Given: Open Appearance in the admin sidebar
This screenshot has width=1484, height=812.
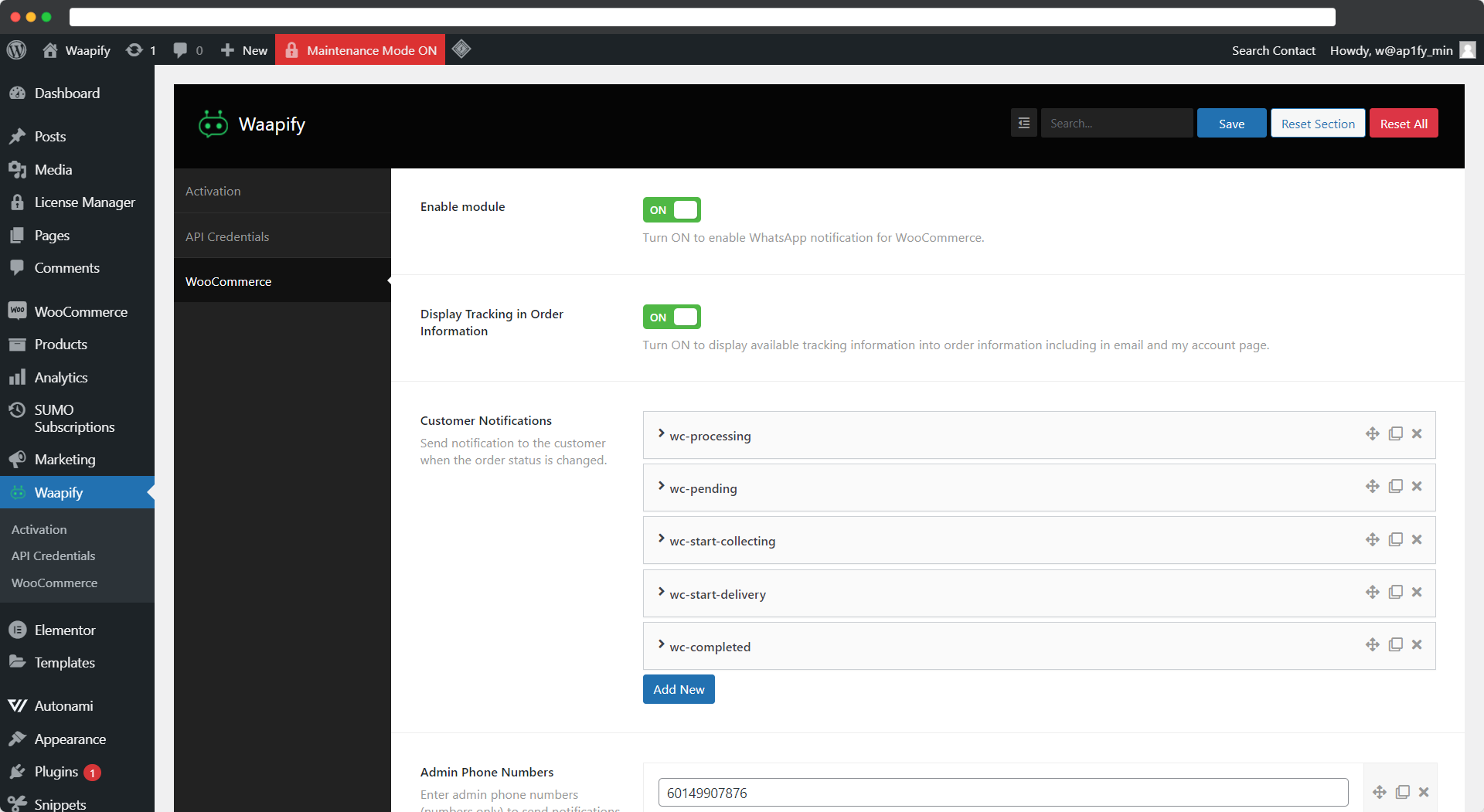Looking at the screenshot, I should point(77,739).
